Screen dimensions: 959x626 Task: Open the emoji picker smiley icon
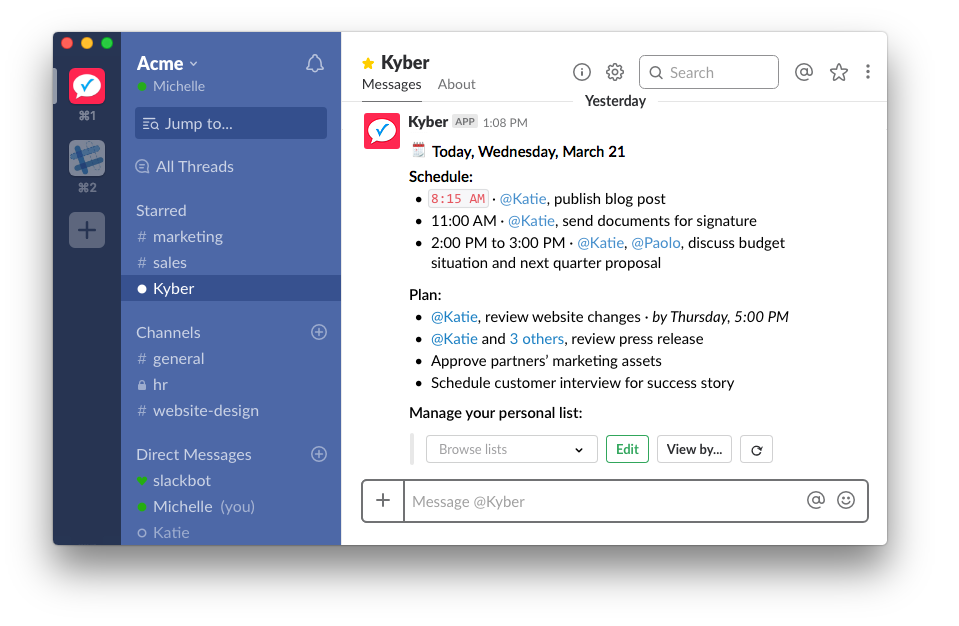coord(846,500)
